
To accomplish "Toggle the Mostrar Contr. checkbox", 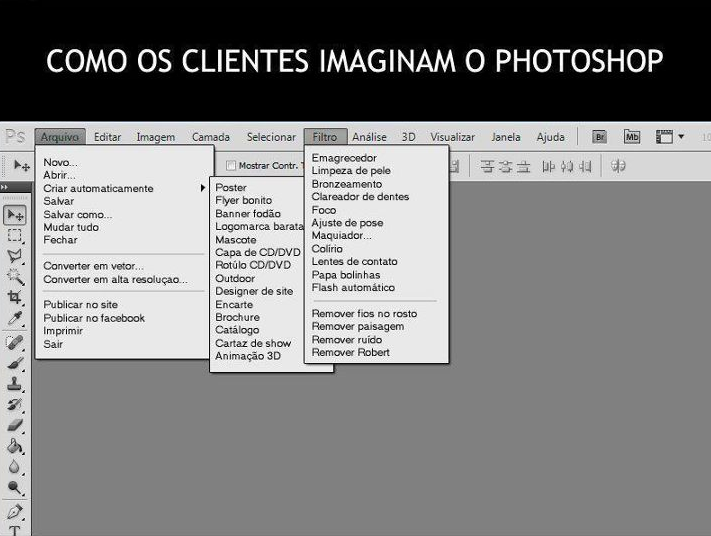I will [x=231, y=166].
